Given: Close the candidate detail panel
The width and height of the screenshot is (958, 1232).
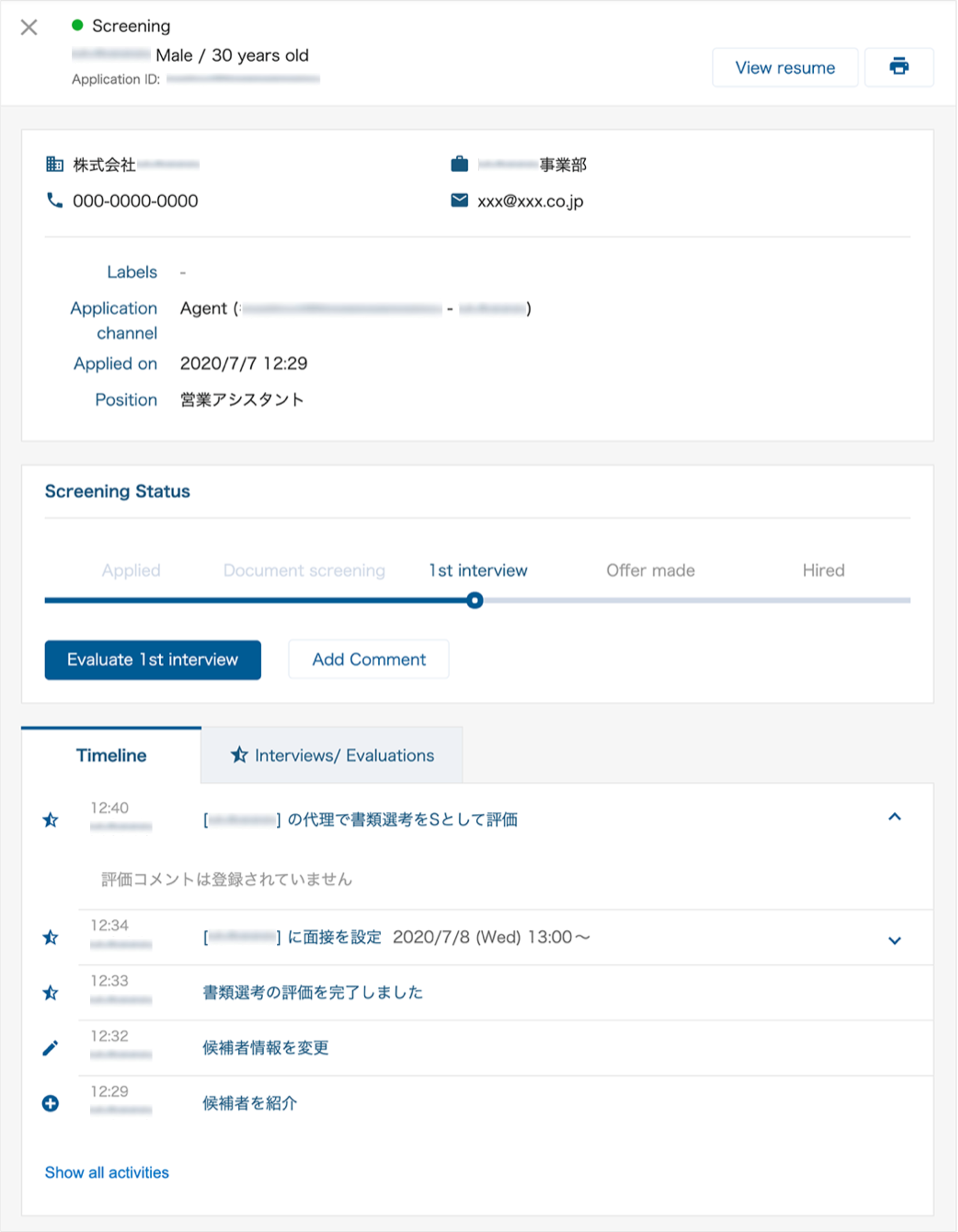Looking at the screenshot, I should 29,27.
